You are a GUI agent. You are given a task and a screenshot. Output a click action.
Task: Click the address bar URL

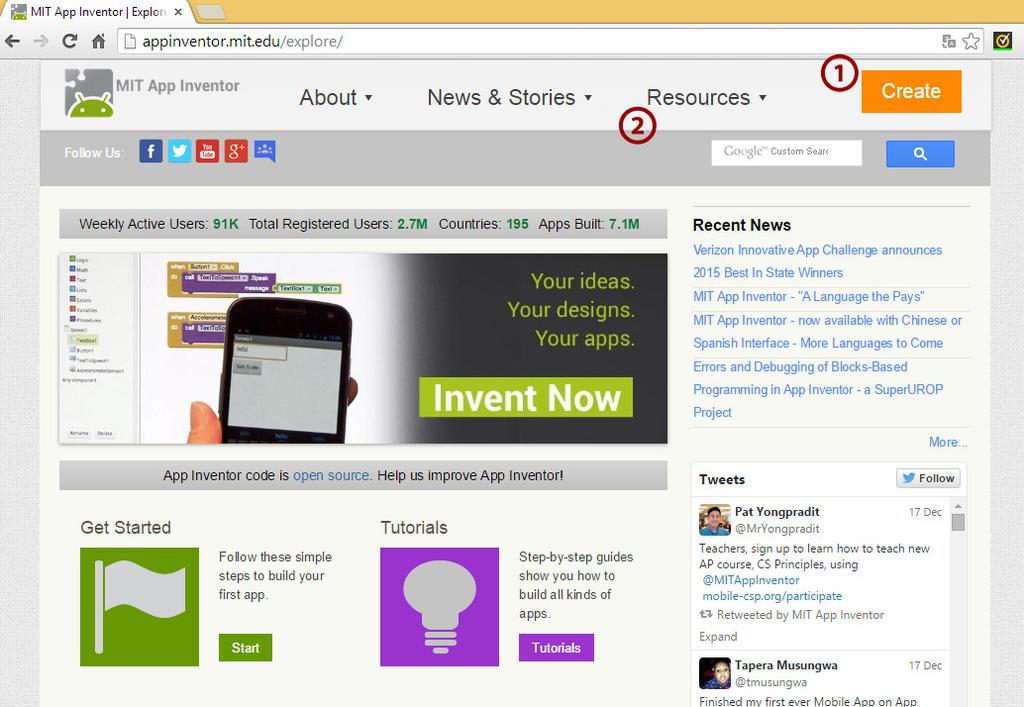coord(242,42)
